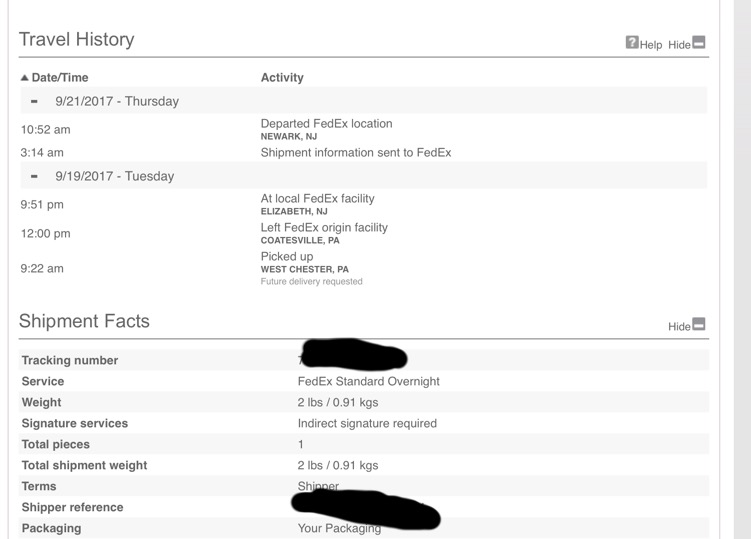Click the Activity column header
751x539 pixels.
pos(282,78)
